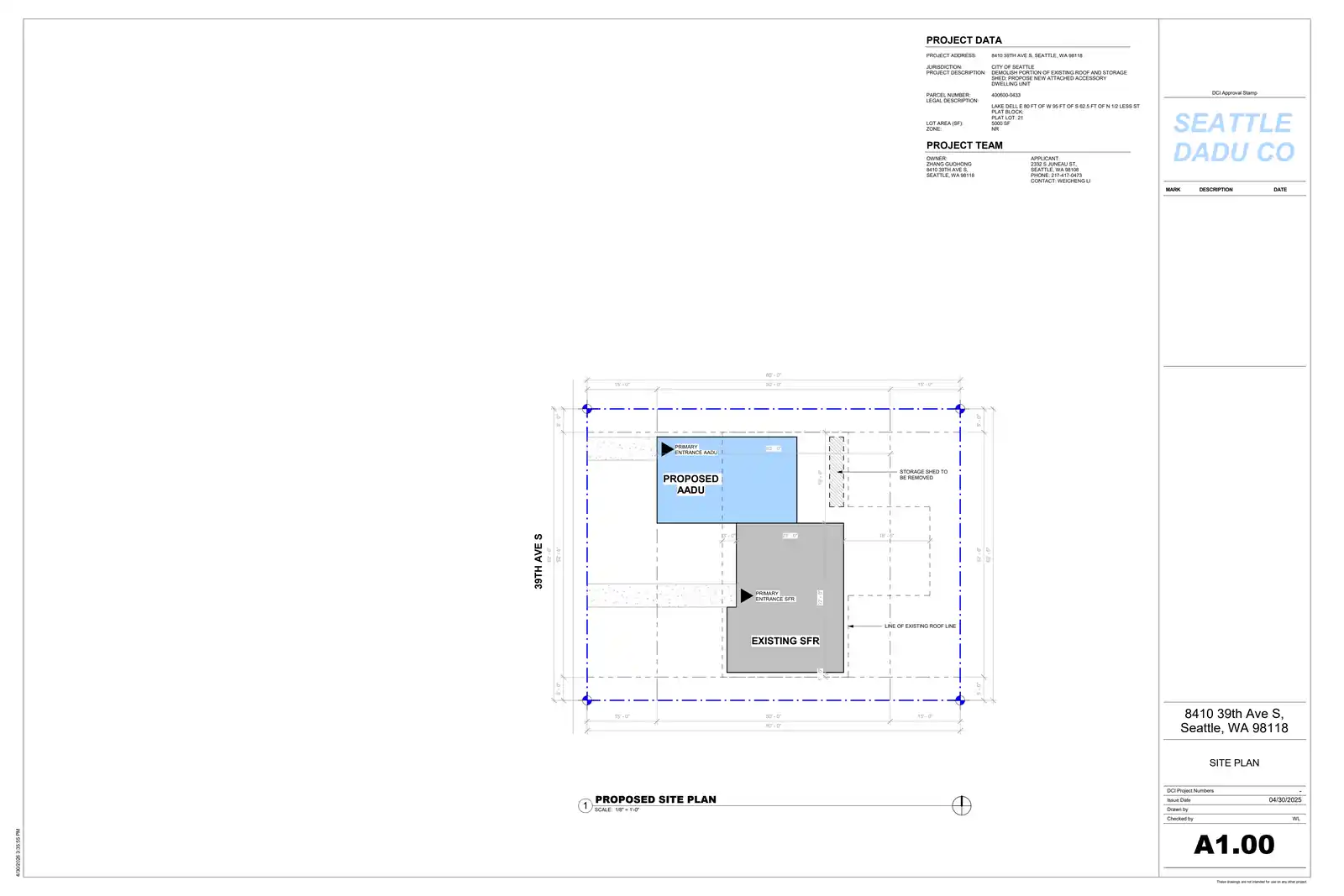The width and height of the screenshot is (1344, 896).
Task: Click the PHONE: 217-417-0473 line
Action: [x=1056, y=176]
